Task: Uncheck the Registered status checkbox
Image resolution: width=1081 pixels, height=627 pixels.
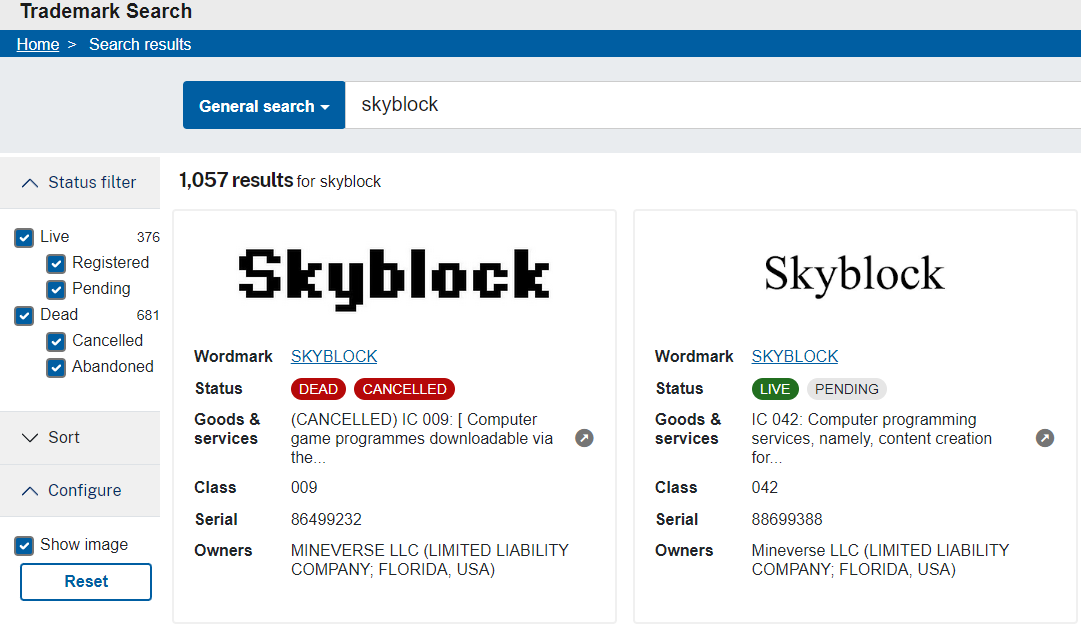Action: pos(56,263)
